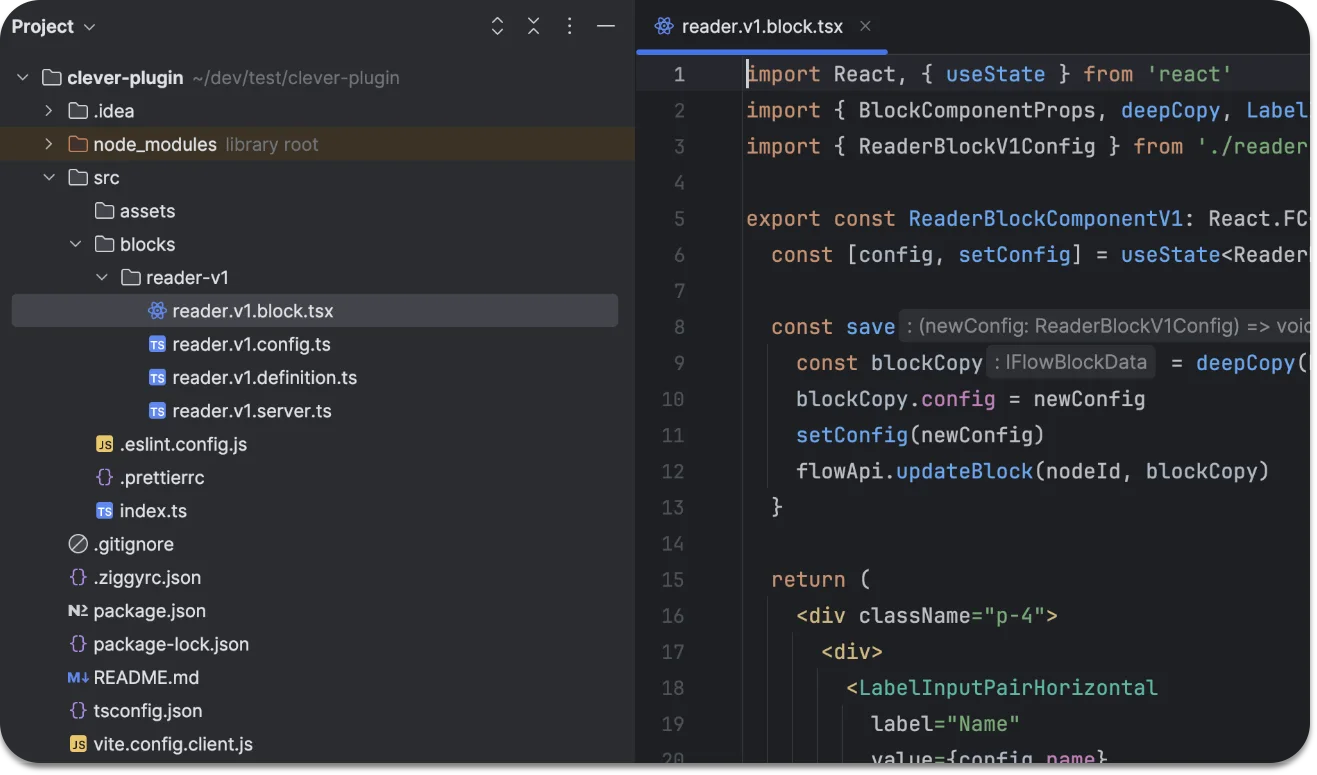Collapse the reader-v1 folder

pyautogui.click(x=101, y=278)
